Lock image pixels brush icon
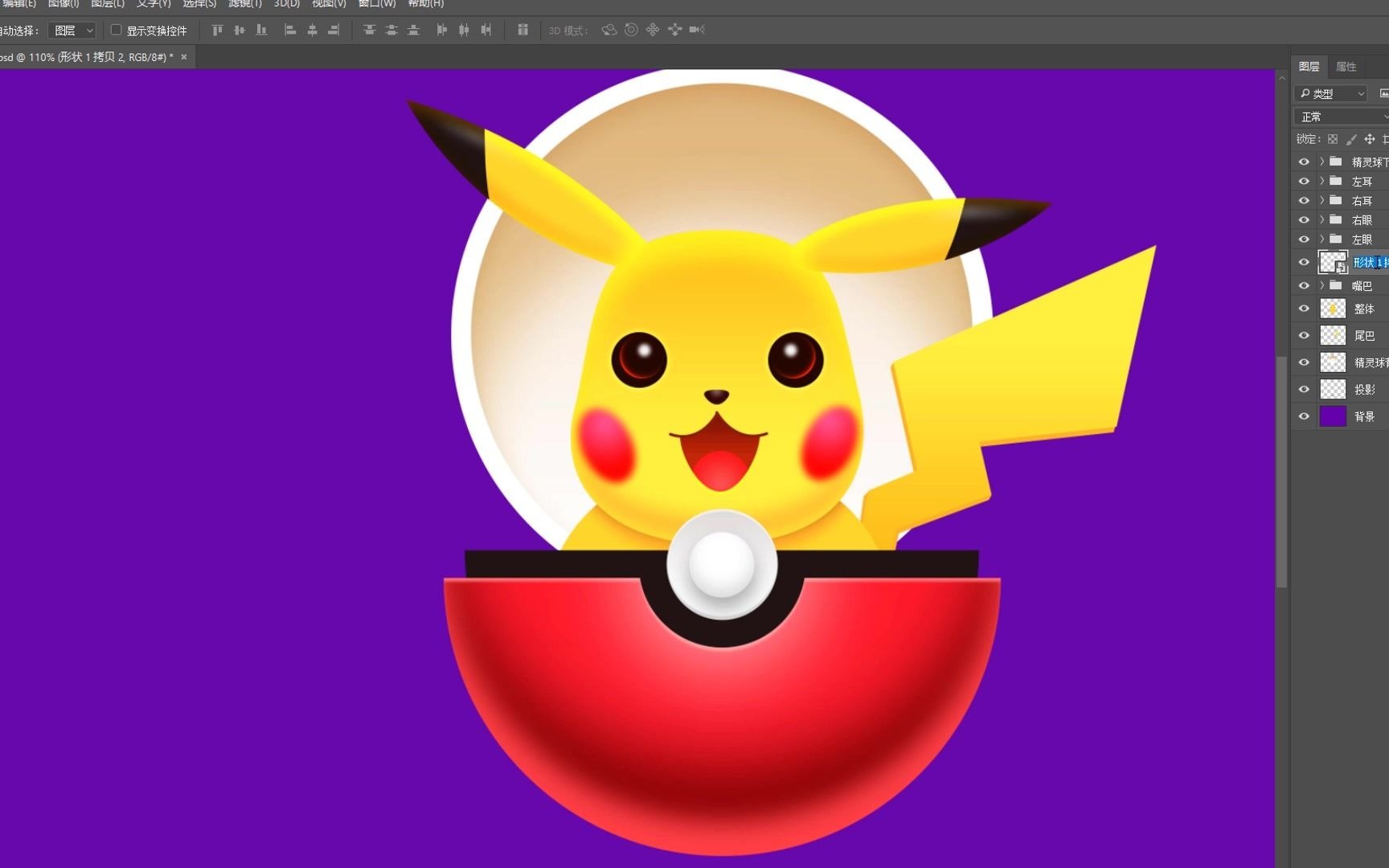1389x868 pixels. [1351, 139]
